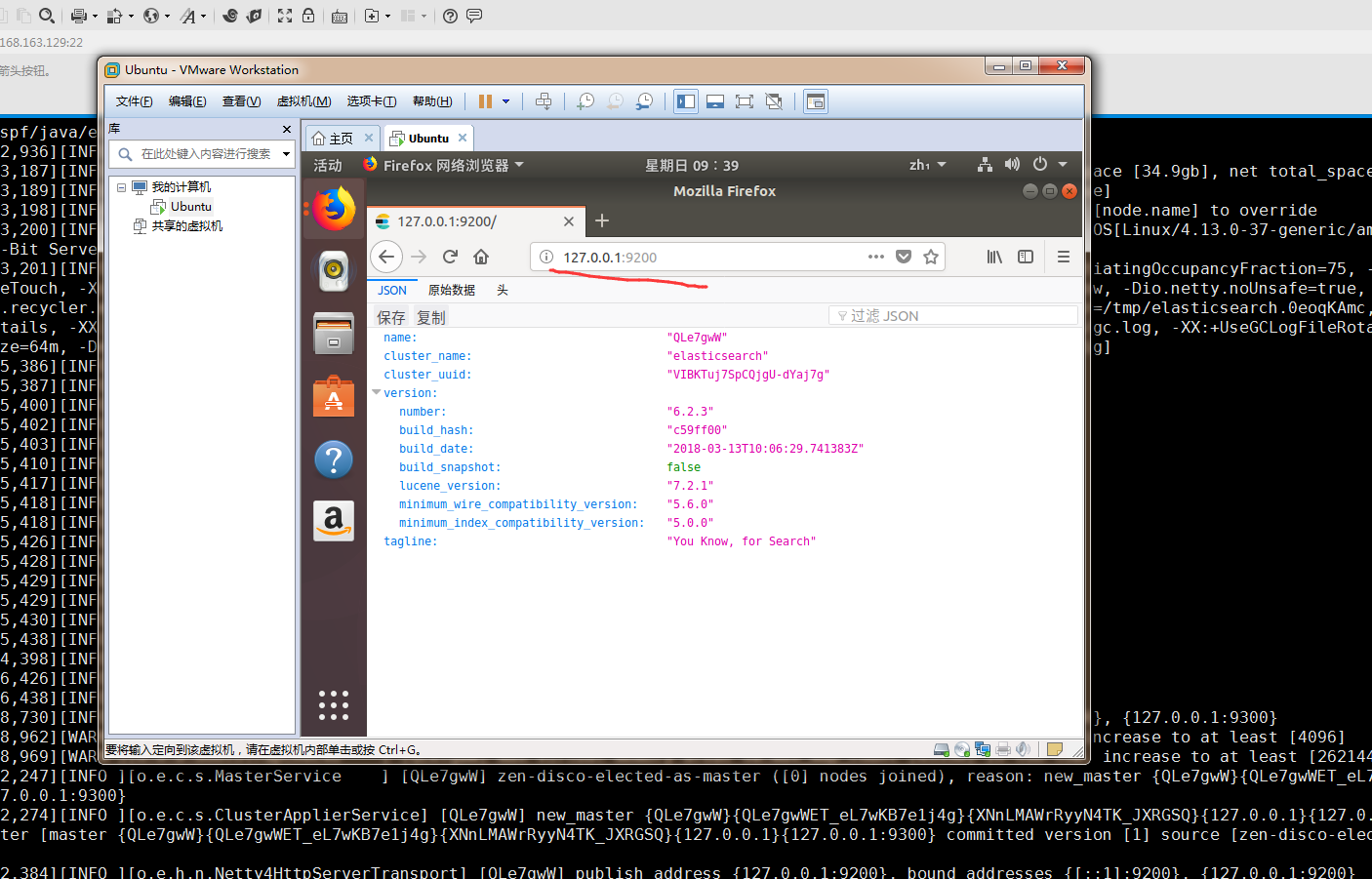The width and height of the screenshot is (1372, 879).
Task: Toggle the library sidebar view in VMware
Action: (686, 101)
